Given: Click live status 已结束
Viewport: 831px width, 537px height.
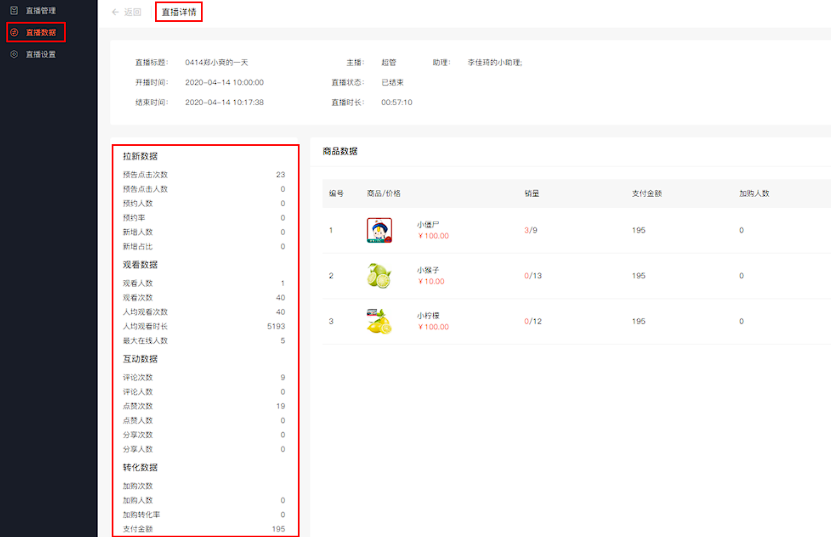Looking at the screenshot, I should click(x=393, y=82).
